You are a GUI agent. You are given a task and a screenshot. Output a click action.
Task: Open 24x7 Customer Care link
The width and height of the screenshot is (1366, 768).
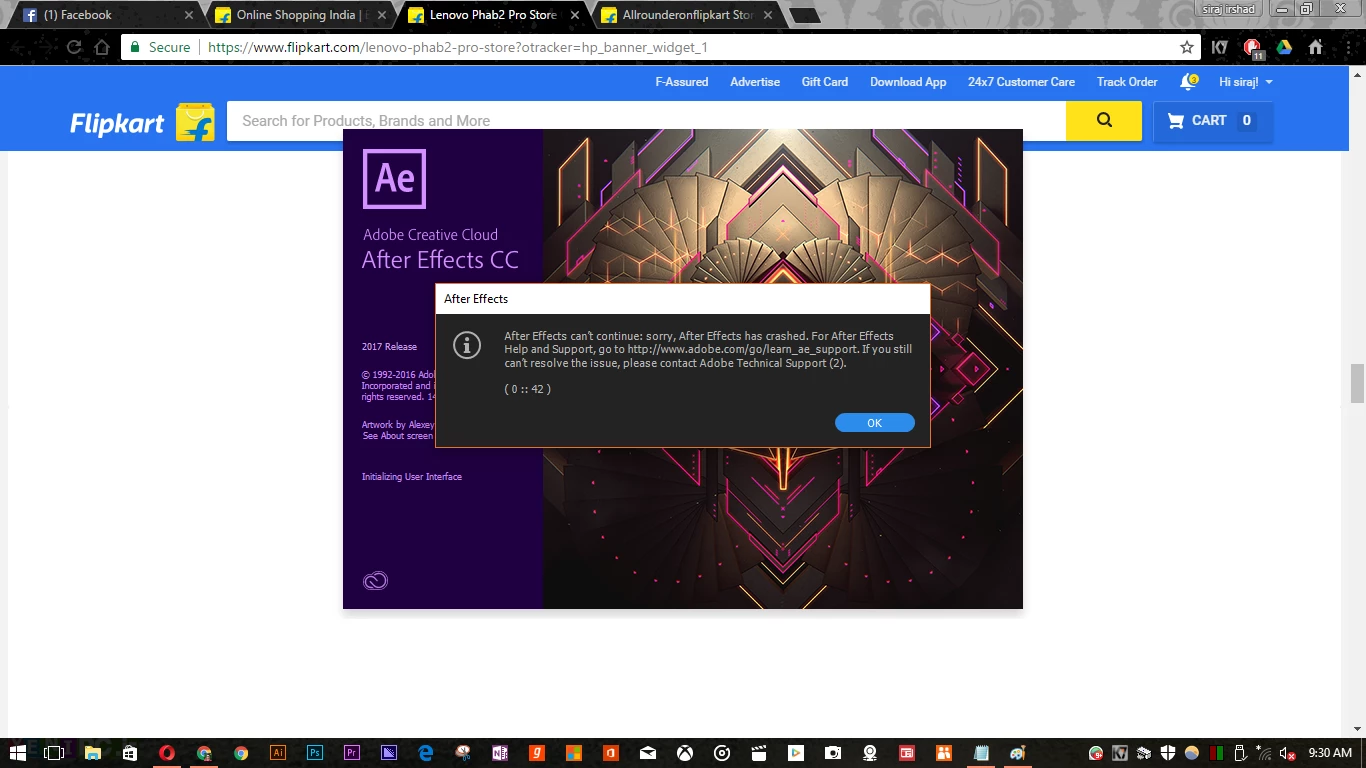1021,82
